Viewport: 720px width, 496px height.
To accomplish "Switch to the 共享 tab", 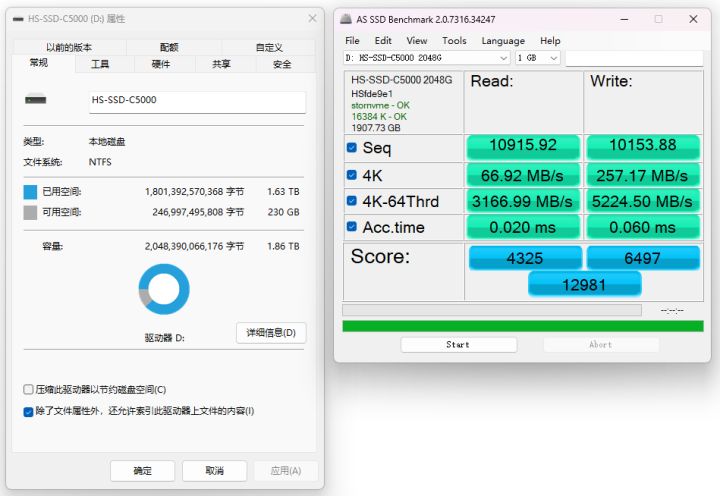I will (x=221, y=64).
